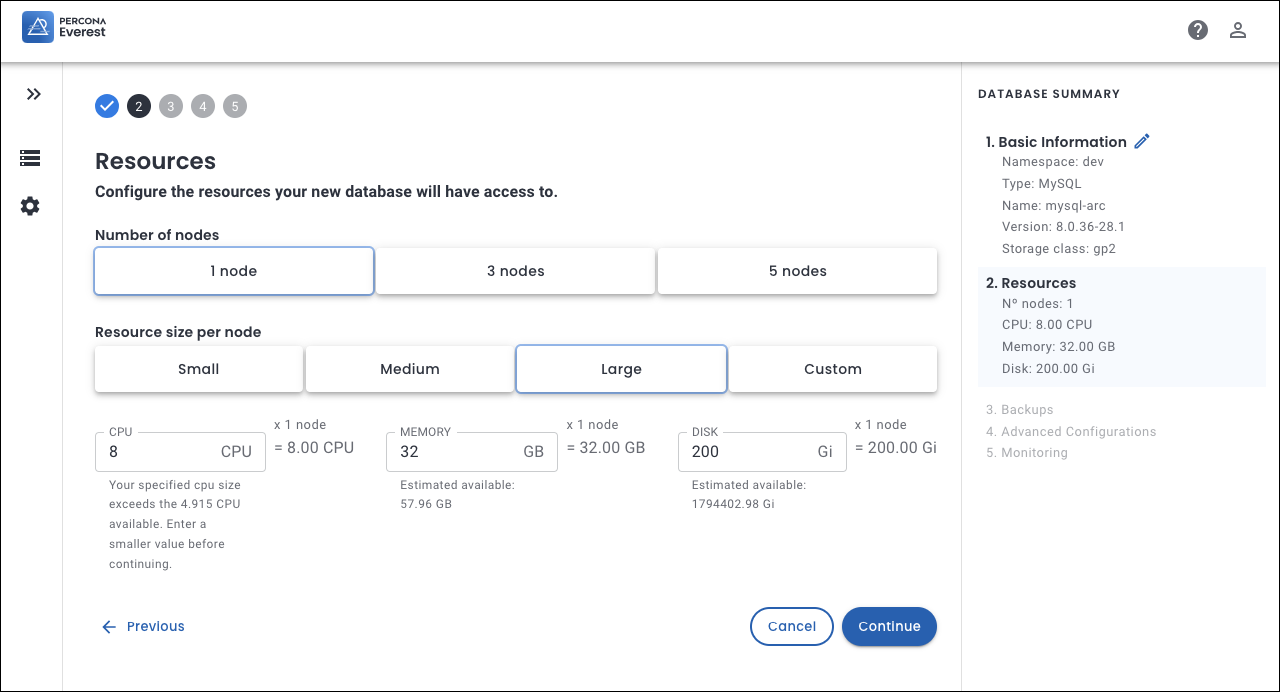
Task: Click the step 3 circle indicator
Action: 171,106
